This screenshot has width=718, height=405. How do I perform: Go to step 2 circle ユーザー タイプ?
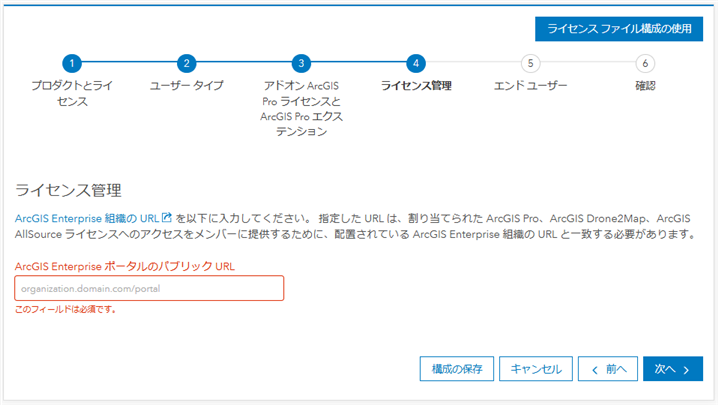click(x=186, y=63)
